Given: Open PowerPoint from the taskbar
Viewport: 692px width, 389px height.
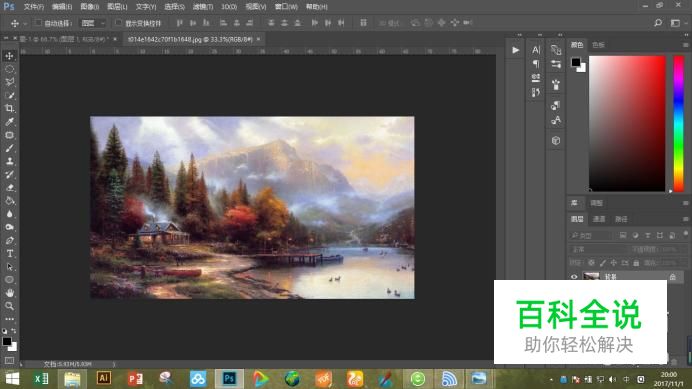Looking at the screenshot, I should tap(135, 379).
